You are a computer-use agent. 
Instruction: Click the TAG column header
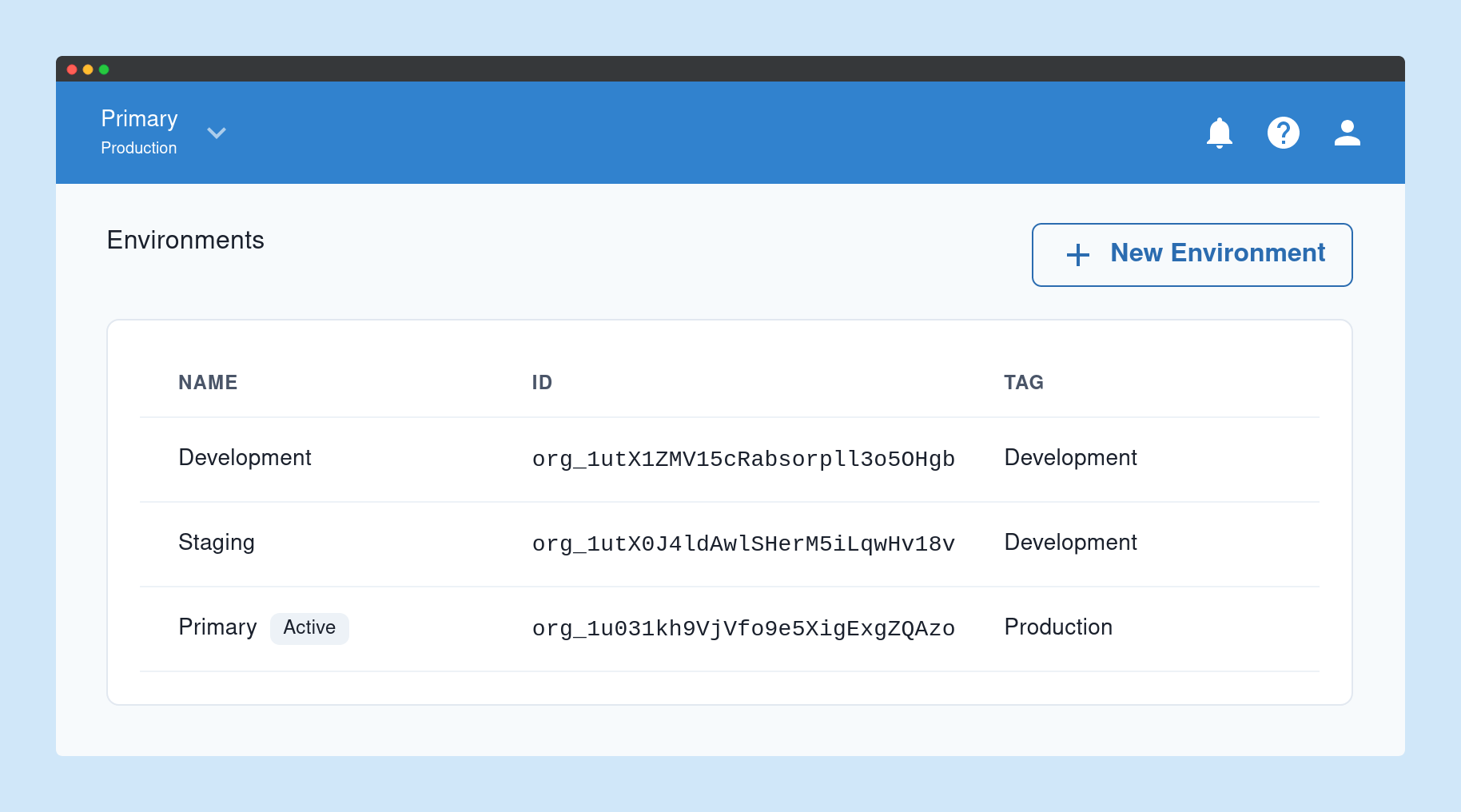1023,383
